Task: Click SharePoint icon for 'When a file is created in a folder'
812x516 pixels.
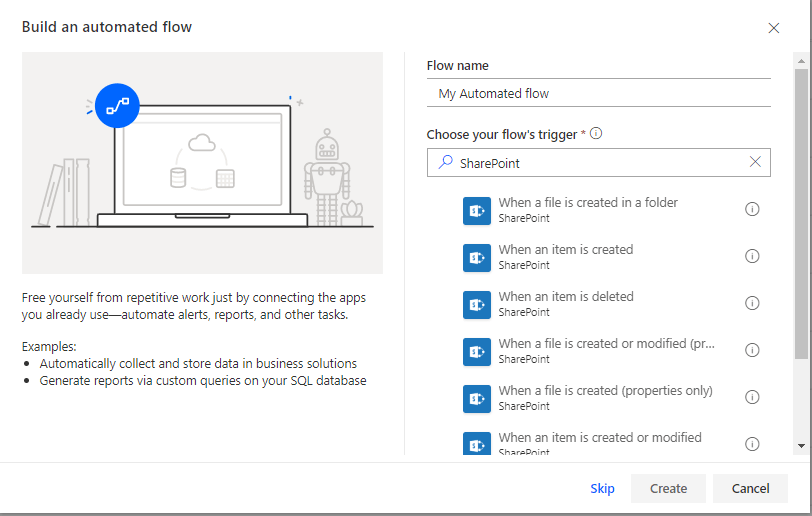Action: (x=476, y=210)
